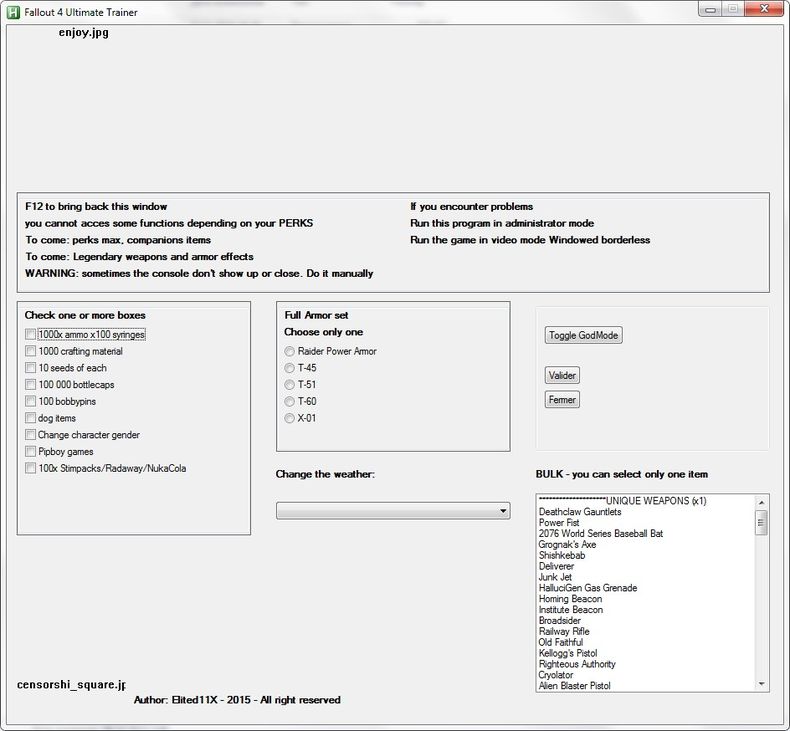Click the bulk list scroll down arrow
The image size is (790, 731).
[x=761, y=684]
